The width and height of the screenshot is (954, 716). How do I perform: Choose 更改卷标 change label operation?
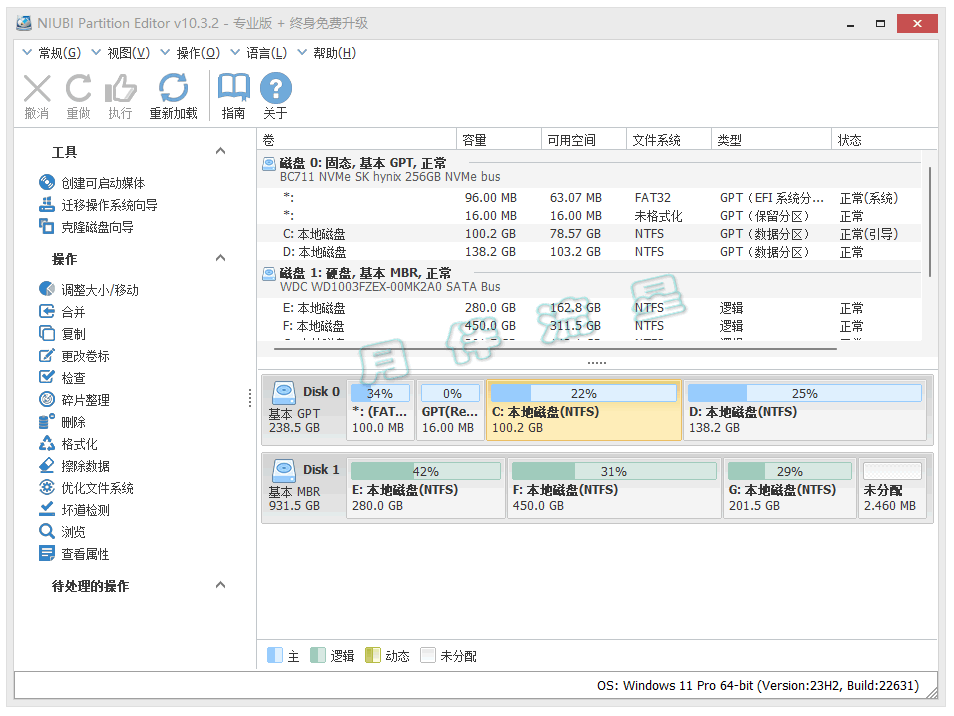74,356
